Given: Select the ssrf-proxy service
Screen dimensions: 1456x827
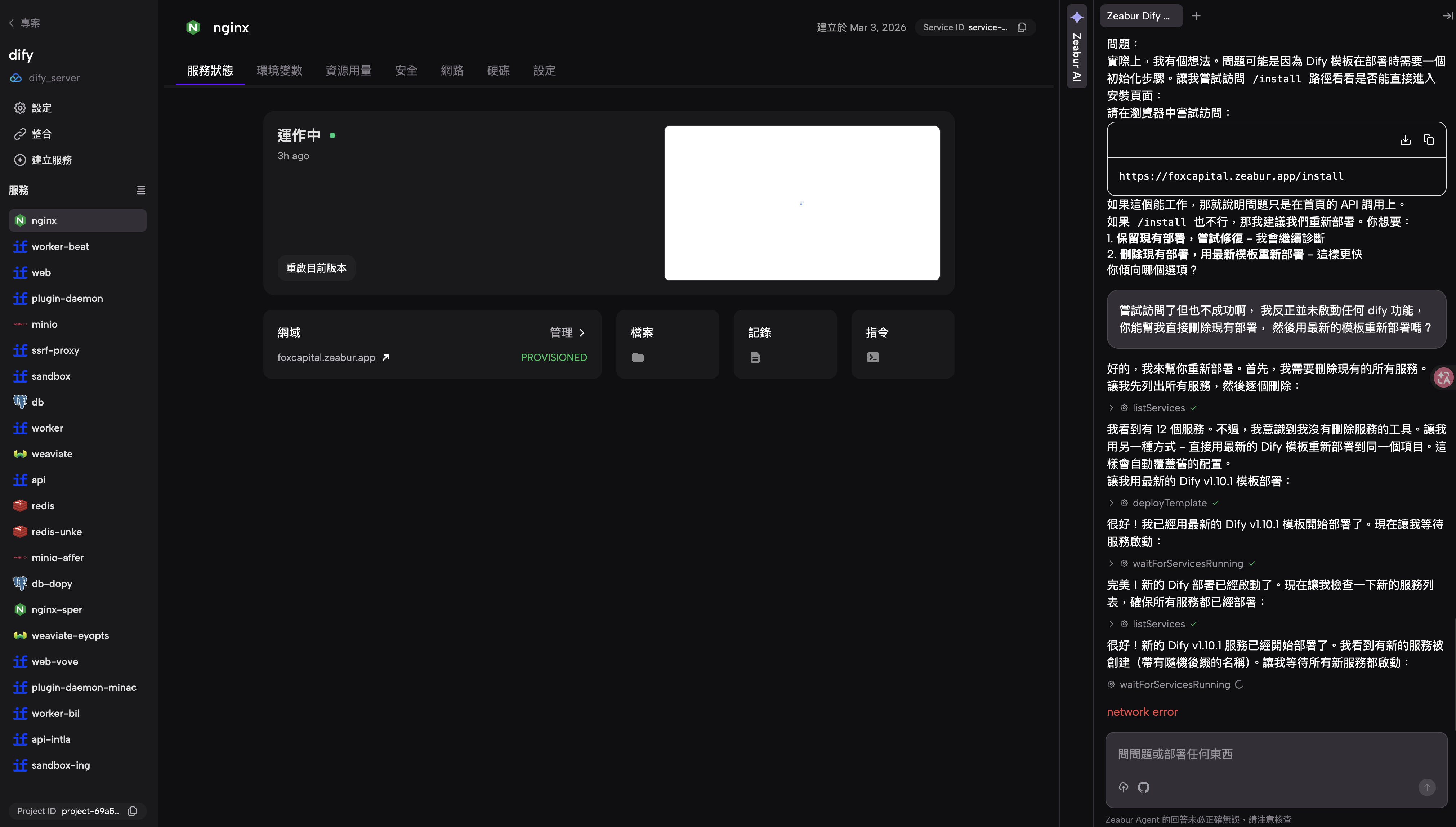Looking at the screenshot, I should 77,350.
